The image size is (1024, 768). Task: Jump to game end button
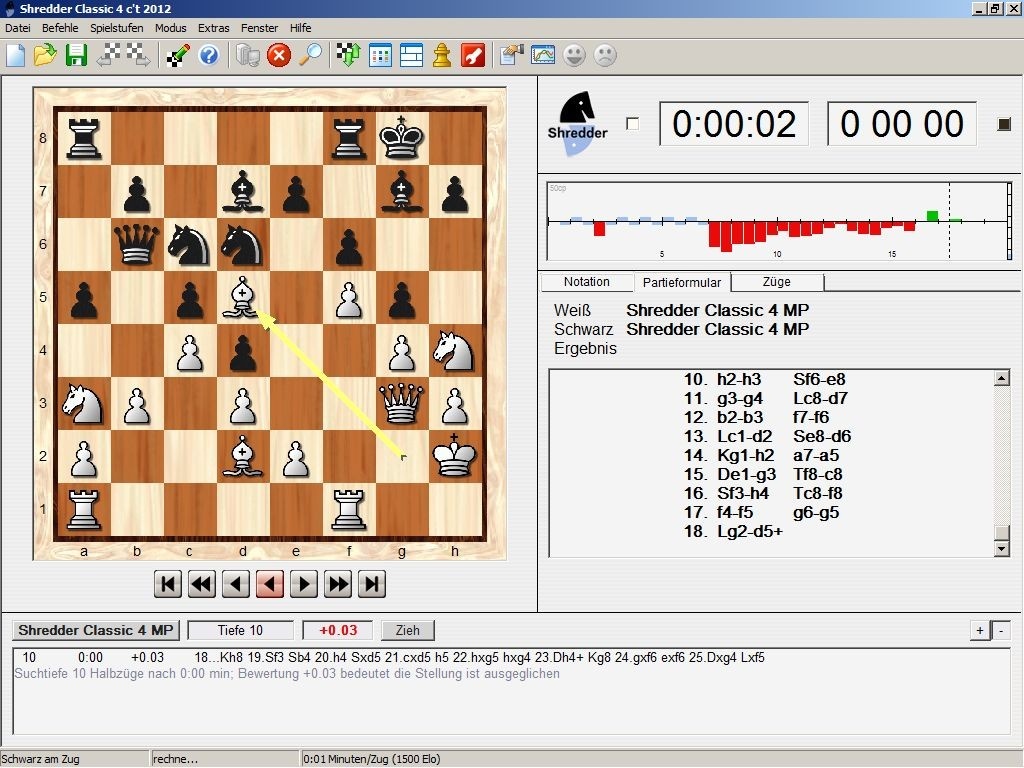(x=372, y=584)
